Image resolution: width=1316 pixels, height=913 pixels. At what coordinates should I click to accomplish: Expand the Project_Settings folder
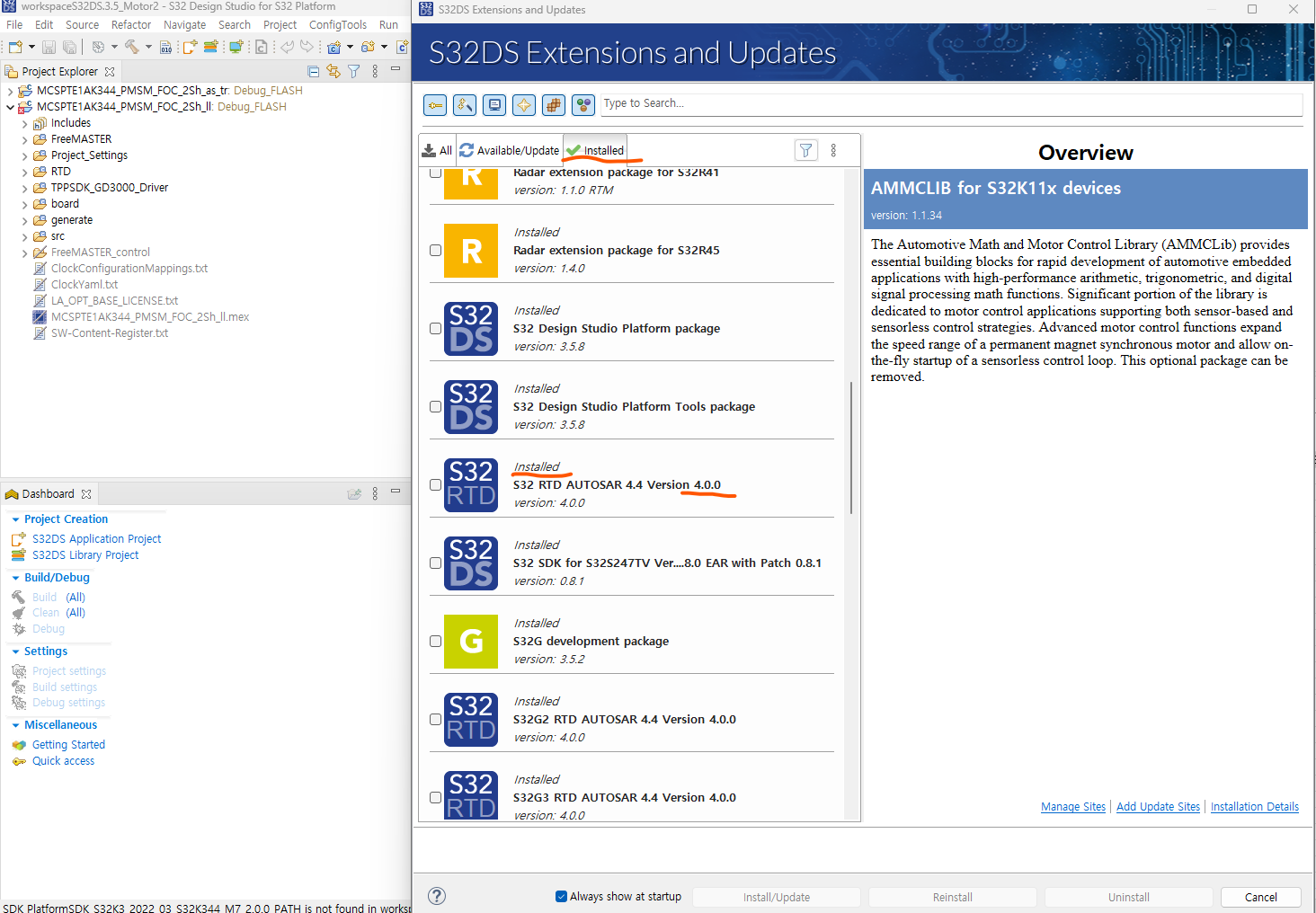[x=24, y=155]
